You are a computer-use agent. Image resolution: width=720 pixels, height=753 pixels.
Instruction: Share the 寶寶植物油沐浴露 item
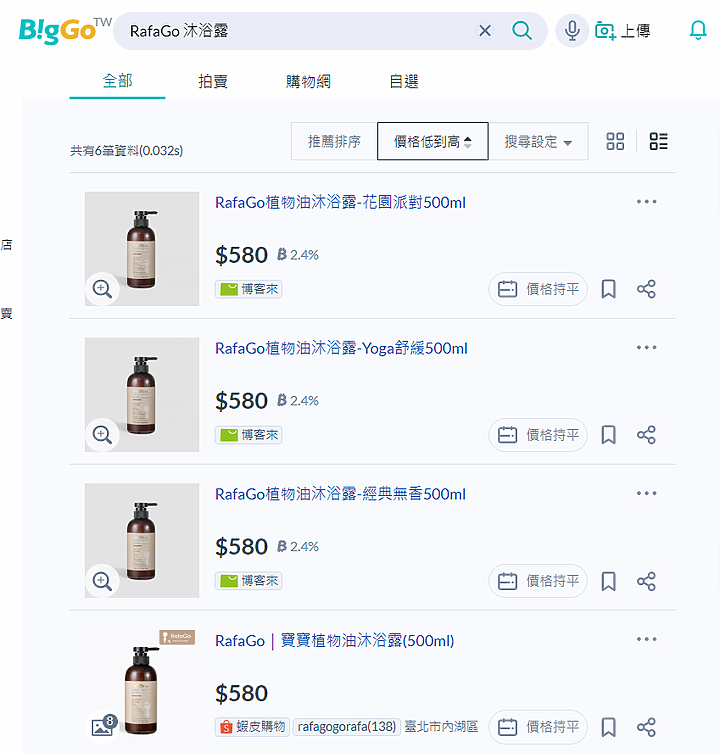647,727
